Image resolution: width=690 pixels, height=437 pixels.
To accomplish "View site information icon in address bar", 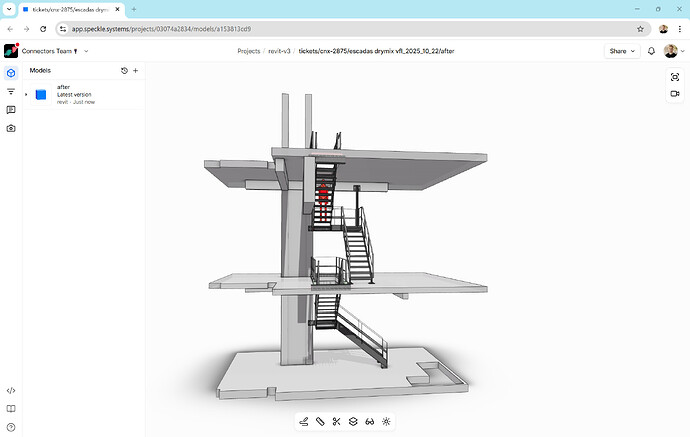I will click(x=63, y=29).
